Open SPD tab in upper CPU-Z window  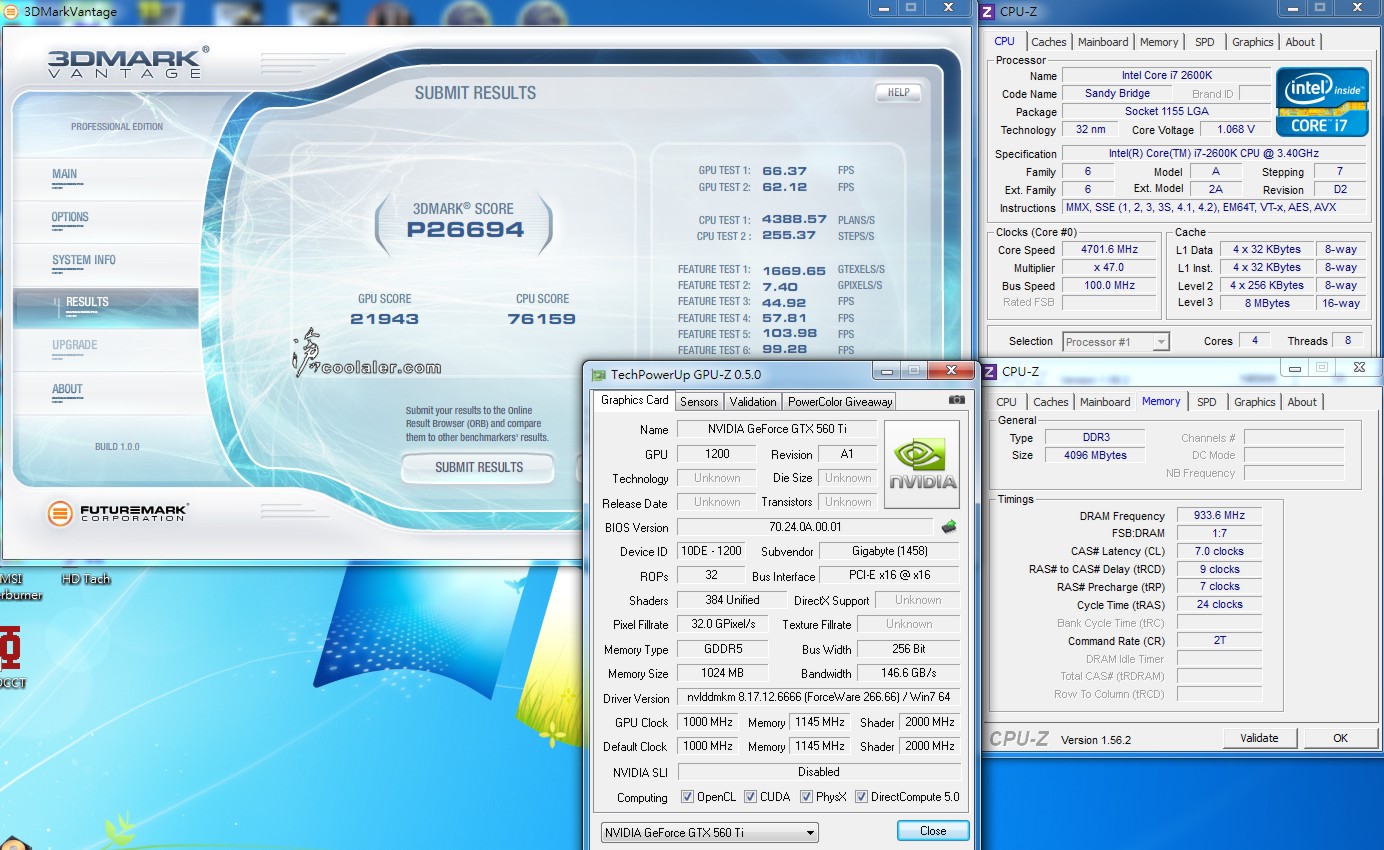(1205, 42)
